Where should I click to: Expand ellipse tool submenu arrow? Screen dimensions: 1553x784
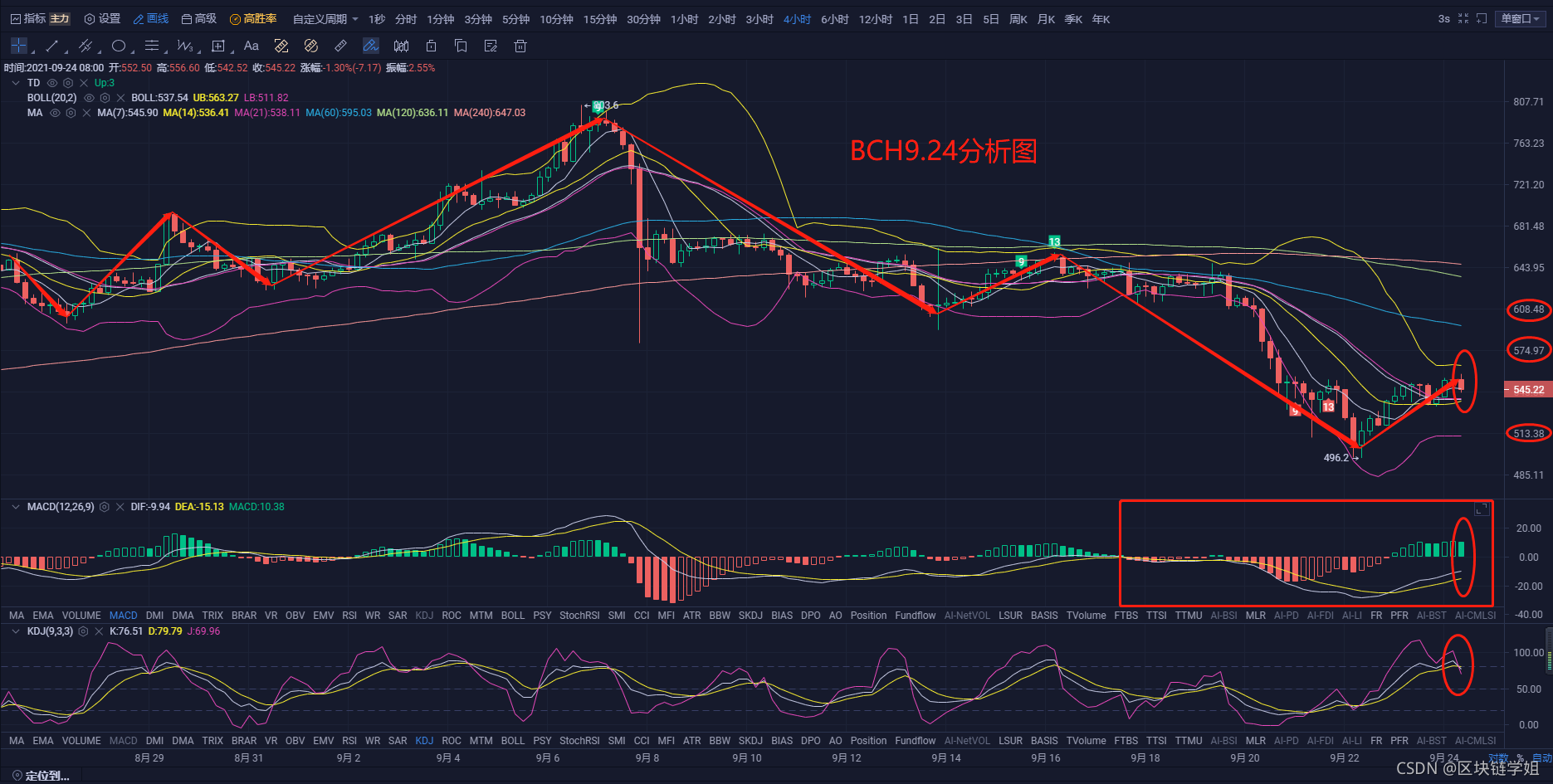[x=133, y=52]
